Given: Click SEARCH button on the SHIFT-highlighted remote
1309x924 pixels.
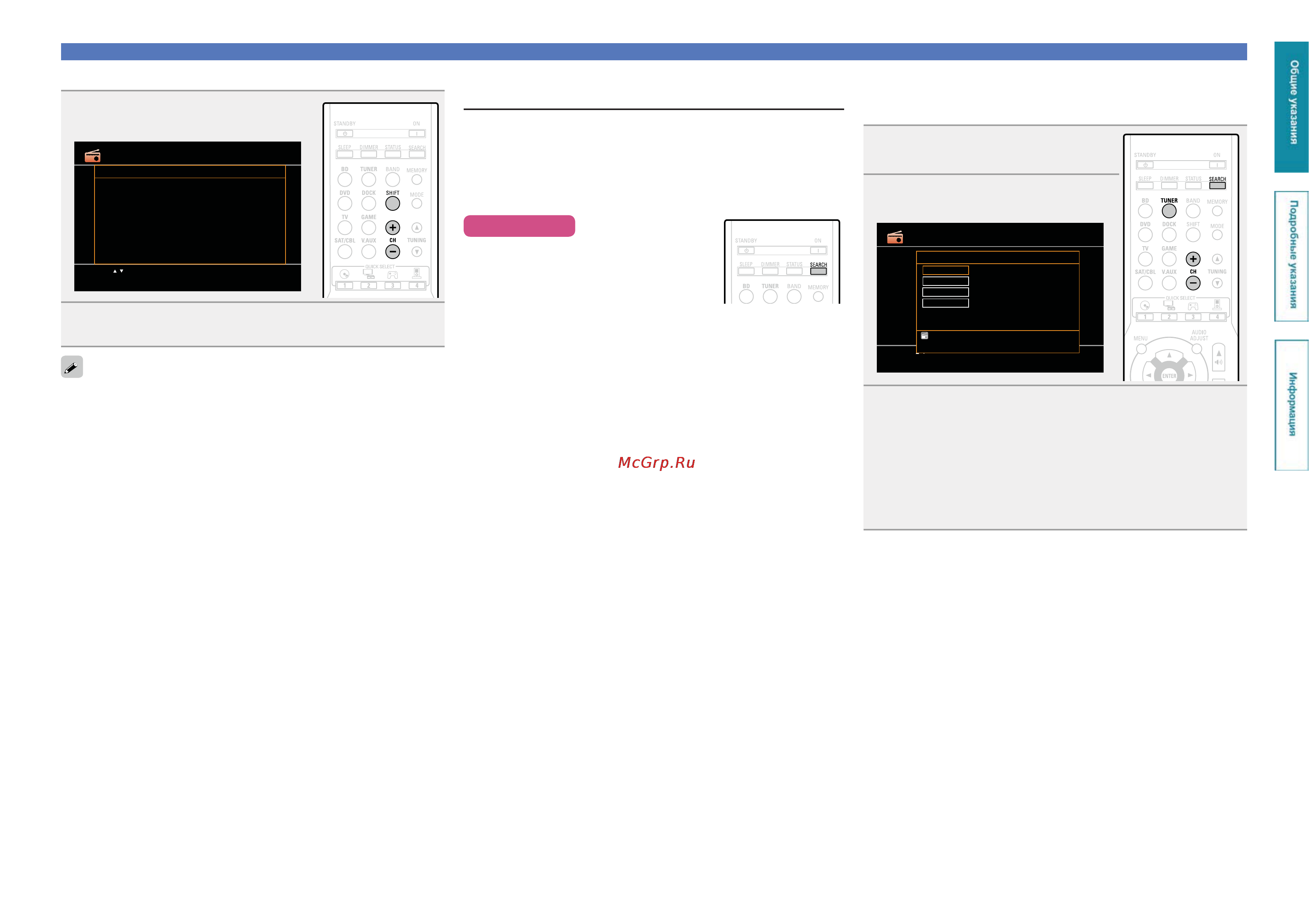Looking at the screenshot, I should tap(417, 154).
